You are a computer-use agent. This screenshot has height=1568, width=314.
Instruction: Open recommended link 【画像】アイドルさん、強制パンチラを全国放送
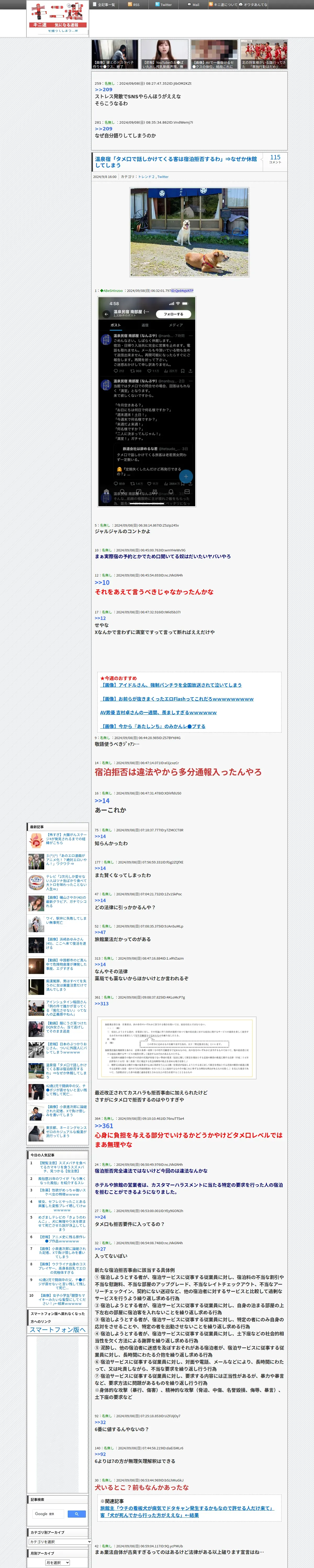click(x=171, y=685)
